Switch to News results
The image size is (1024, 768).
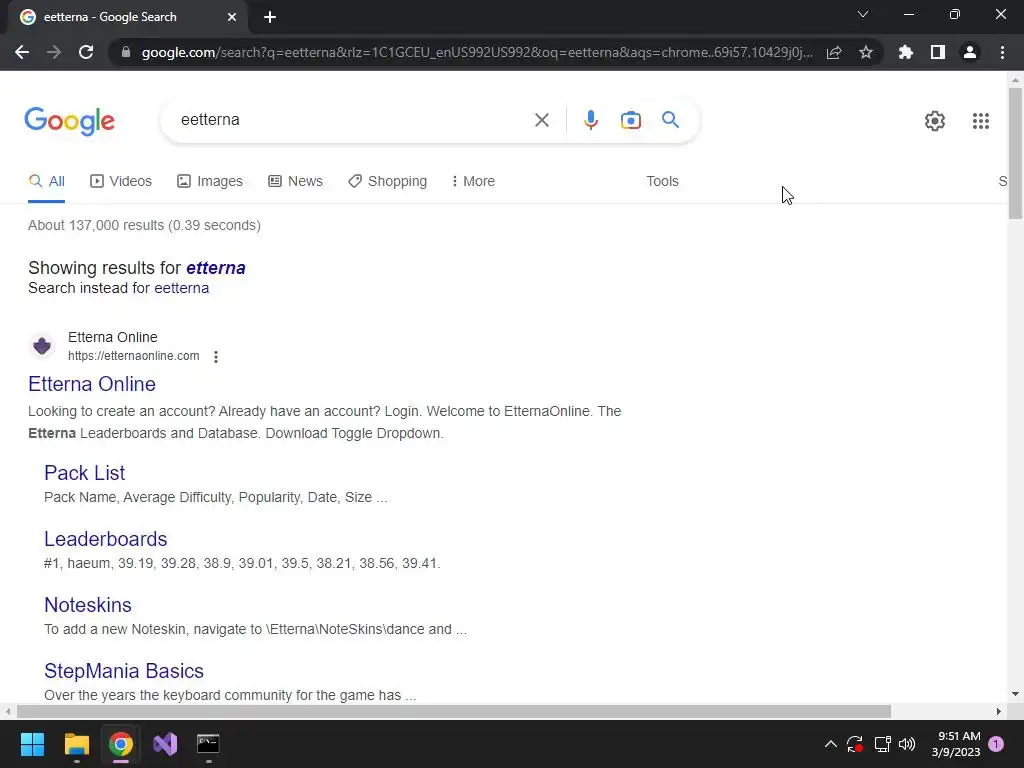[295, 182]
